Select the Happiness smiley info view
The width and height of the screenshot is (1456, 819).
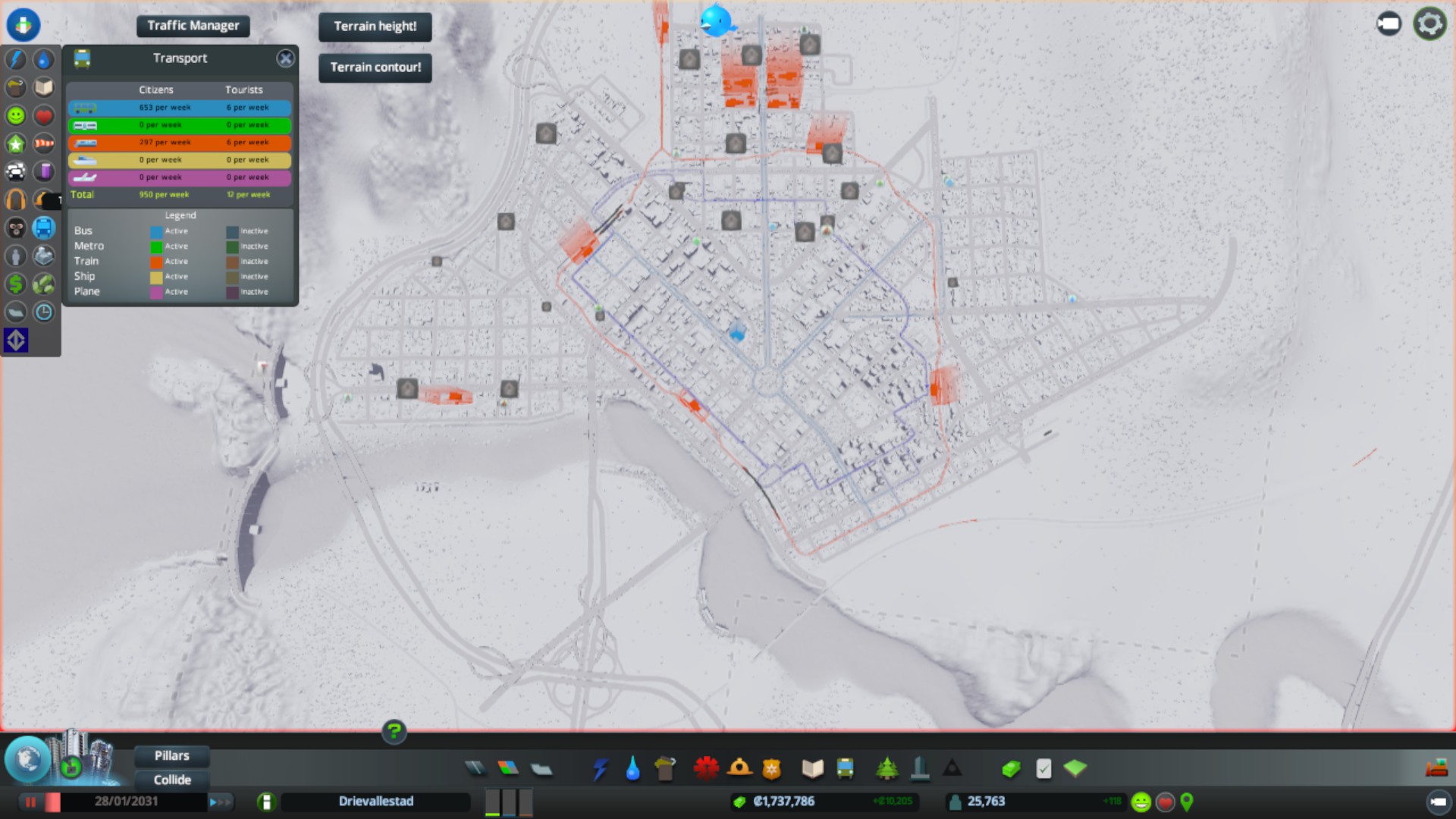click(x=16, y=115)
